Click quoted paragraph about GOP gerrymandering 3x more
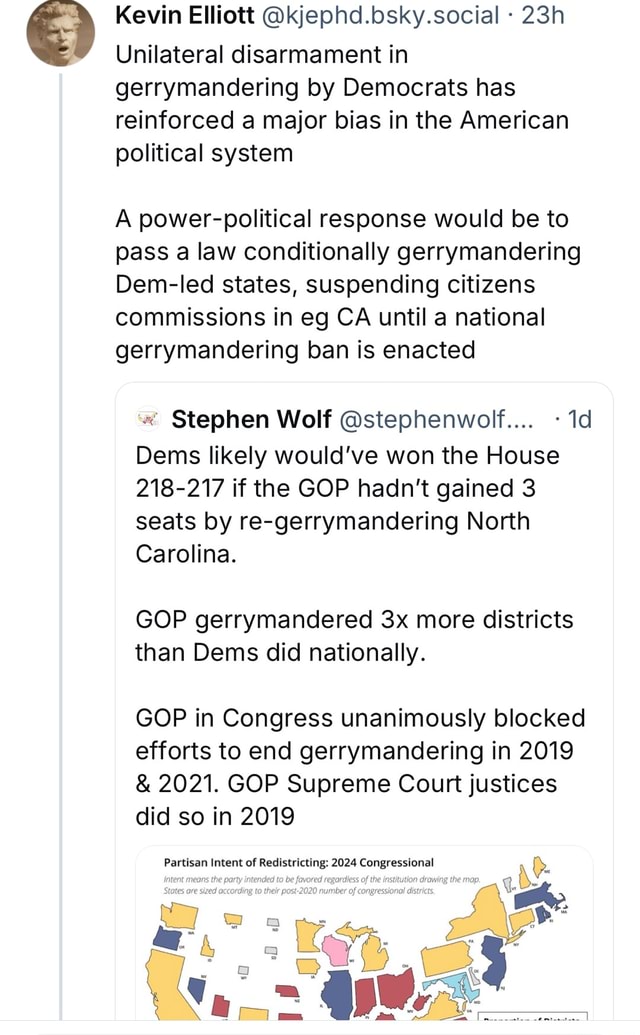 tap(354, 636)
